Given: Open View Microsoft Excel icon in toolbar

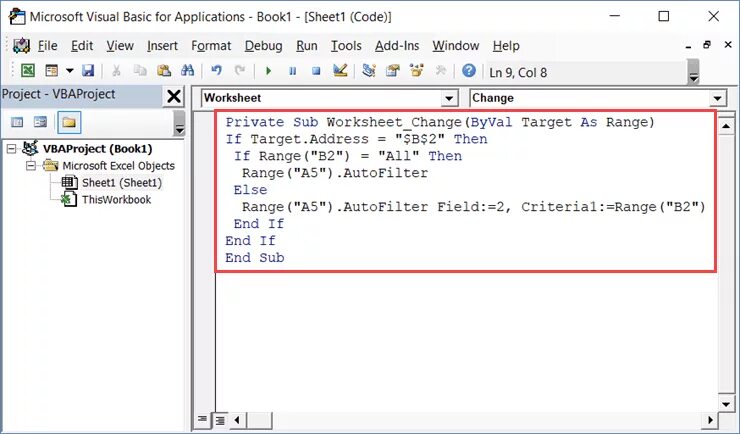Looking at the screenshot, I should (28, 71).
